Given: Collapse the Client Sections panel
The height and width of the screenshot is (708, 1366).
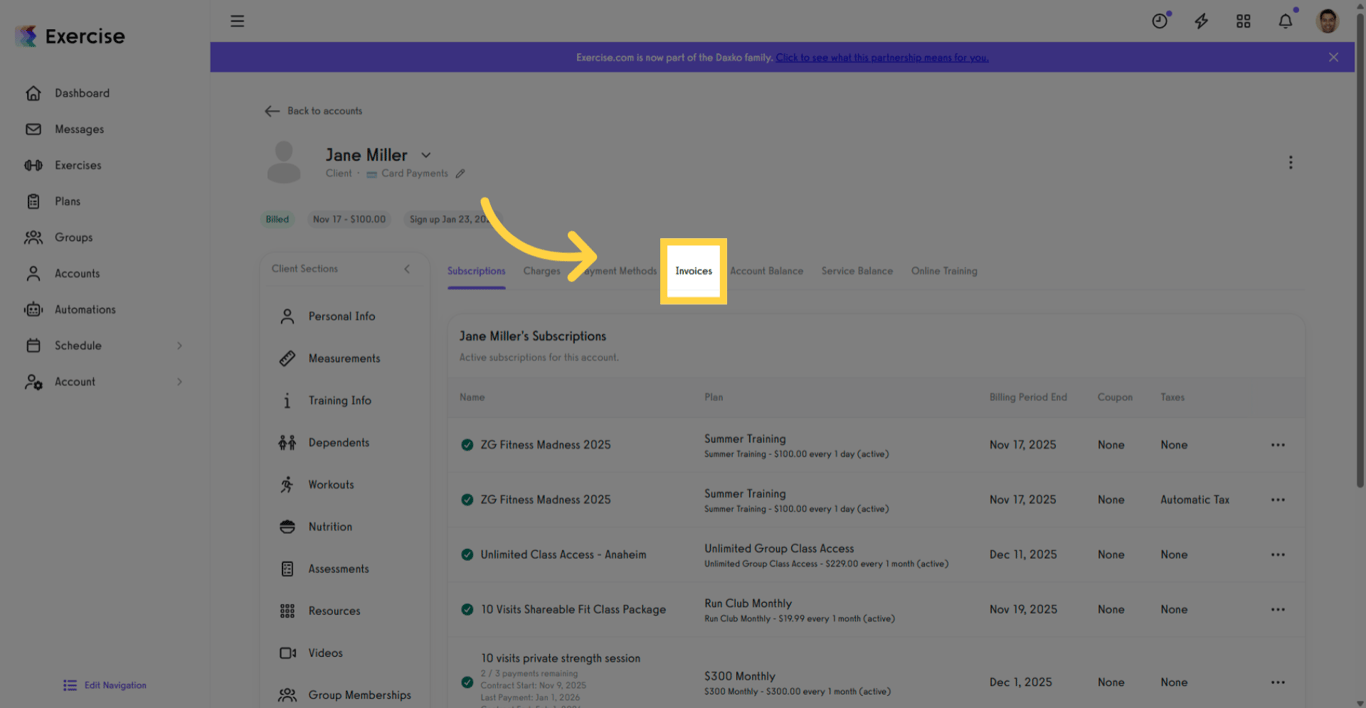Looking at the screenshot, I should 406,268.
